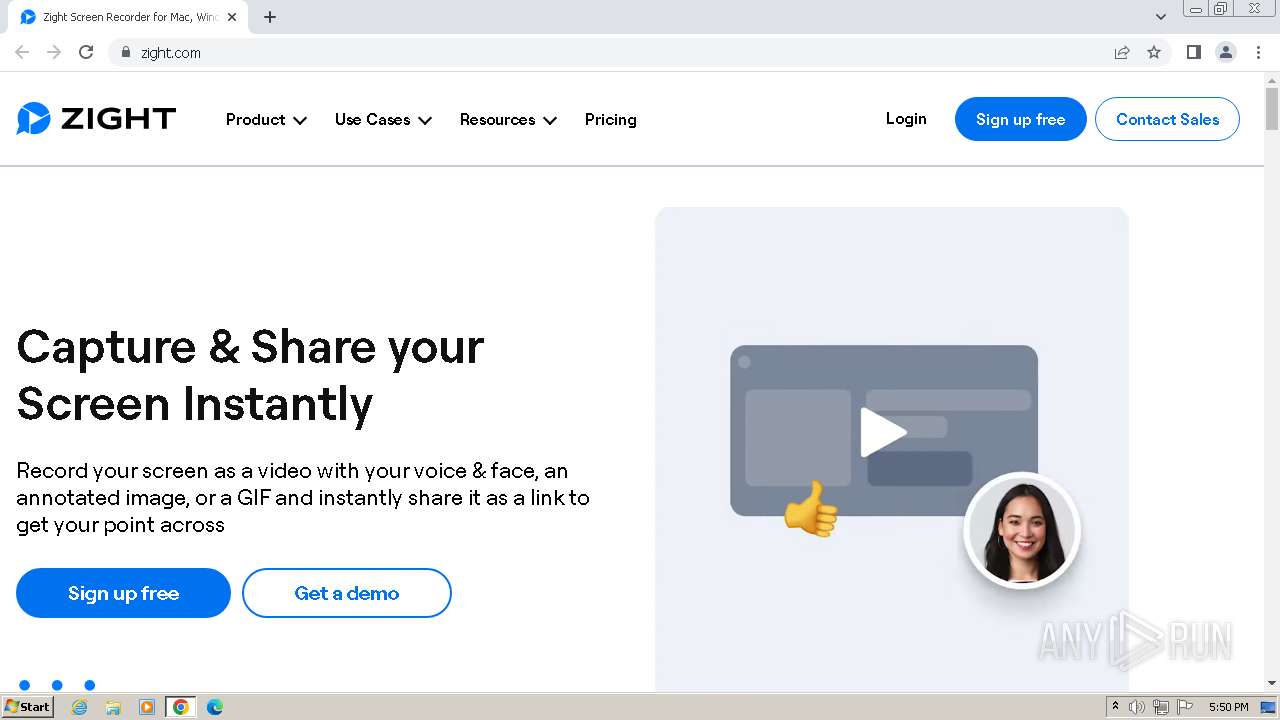
Task: Click Show desktop button
Action: (x=1268, y=707)
